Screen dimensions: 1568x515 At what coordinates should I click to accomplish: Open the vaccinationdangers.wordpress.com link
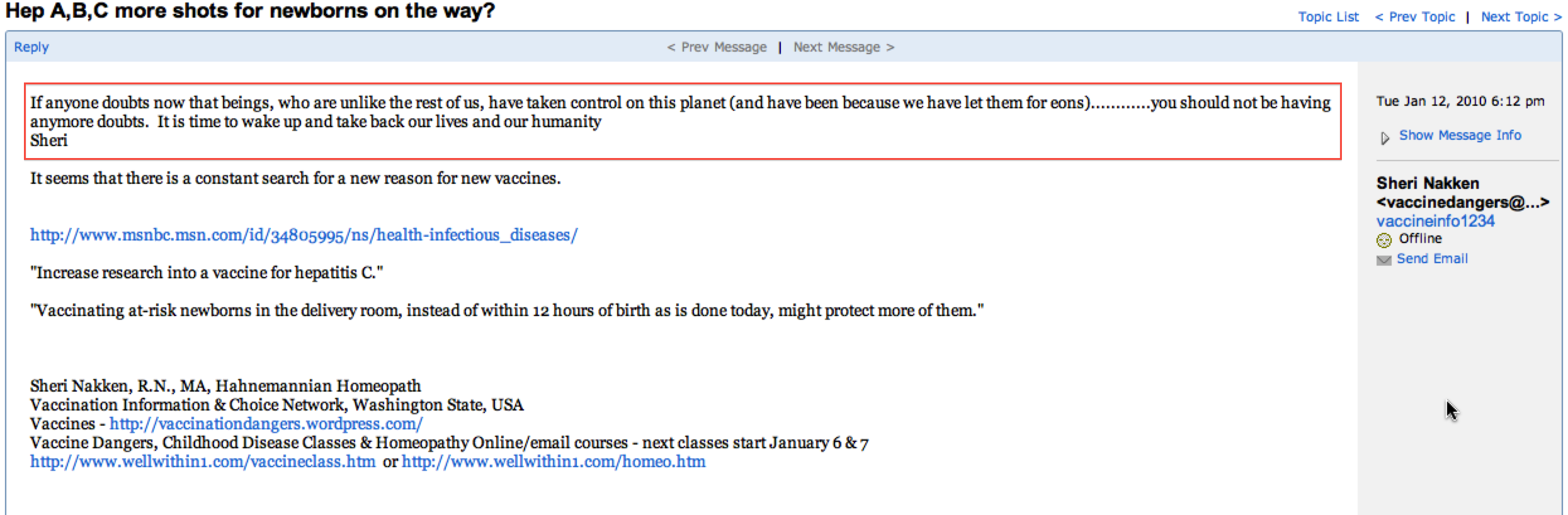click(x=266, y=424)
